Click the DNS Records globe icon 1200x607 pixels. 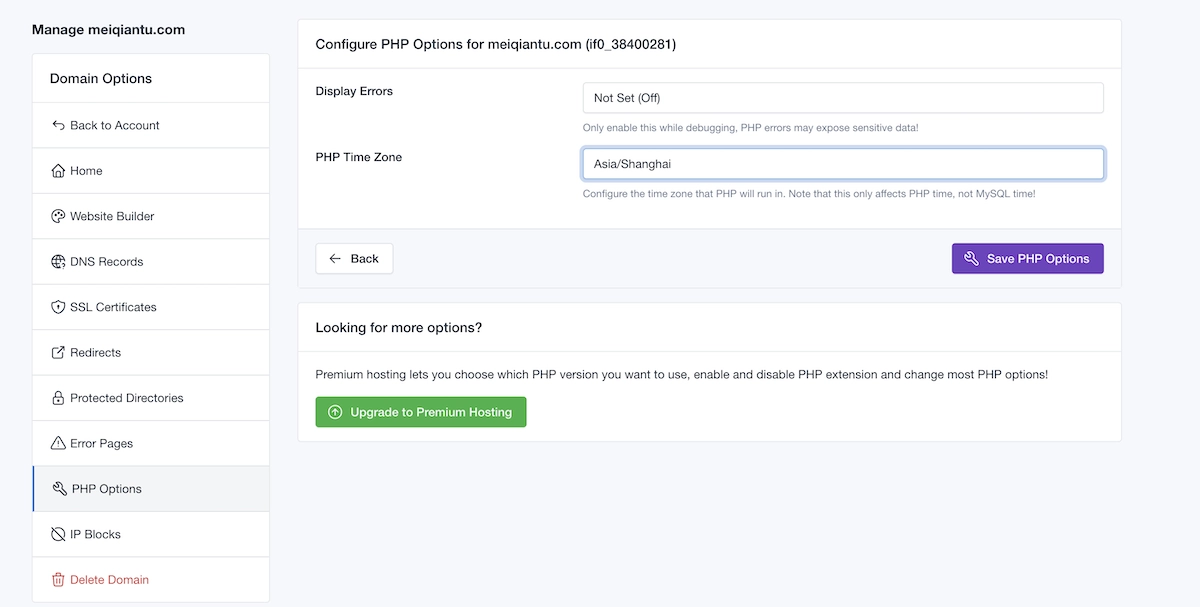coord(58,262)
